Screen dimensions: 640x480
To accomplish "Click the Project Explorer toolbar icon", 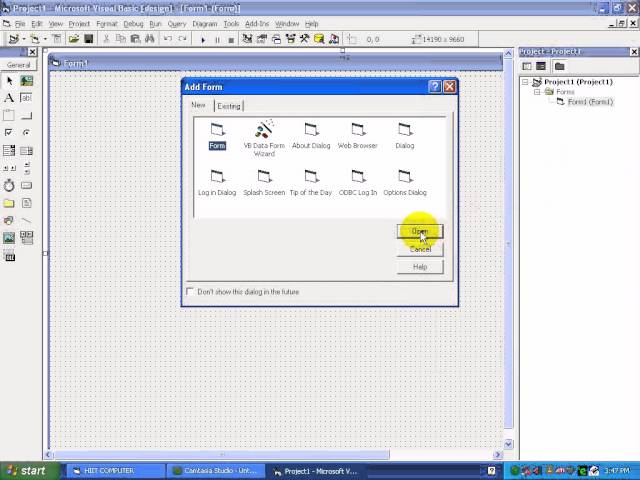I will tap(247, 39).
